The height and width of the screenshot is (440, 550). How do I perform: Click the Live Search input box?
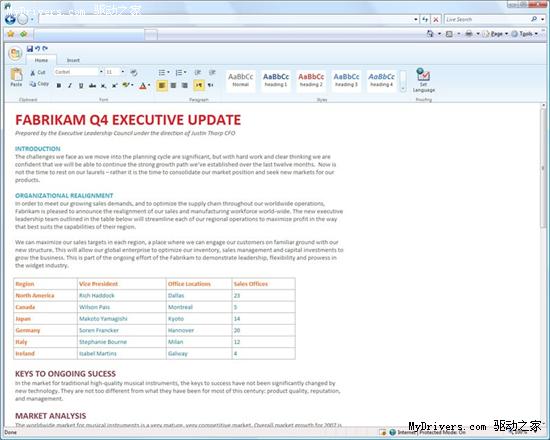488,19
